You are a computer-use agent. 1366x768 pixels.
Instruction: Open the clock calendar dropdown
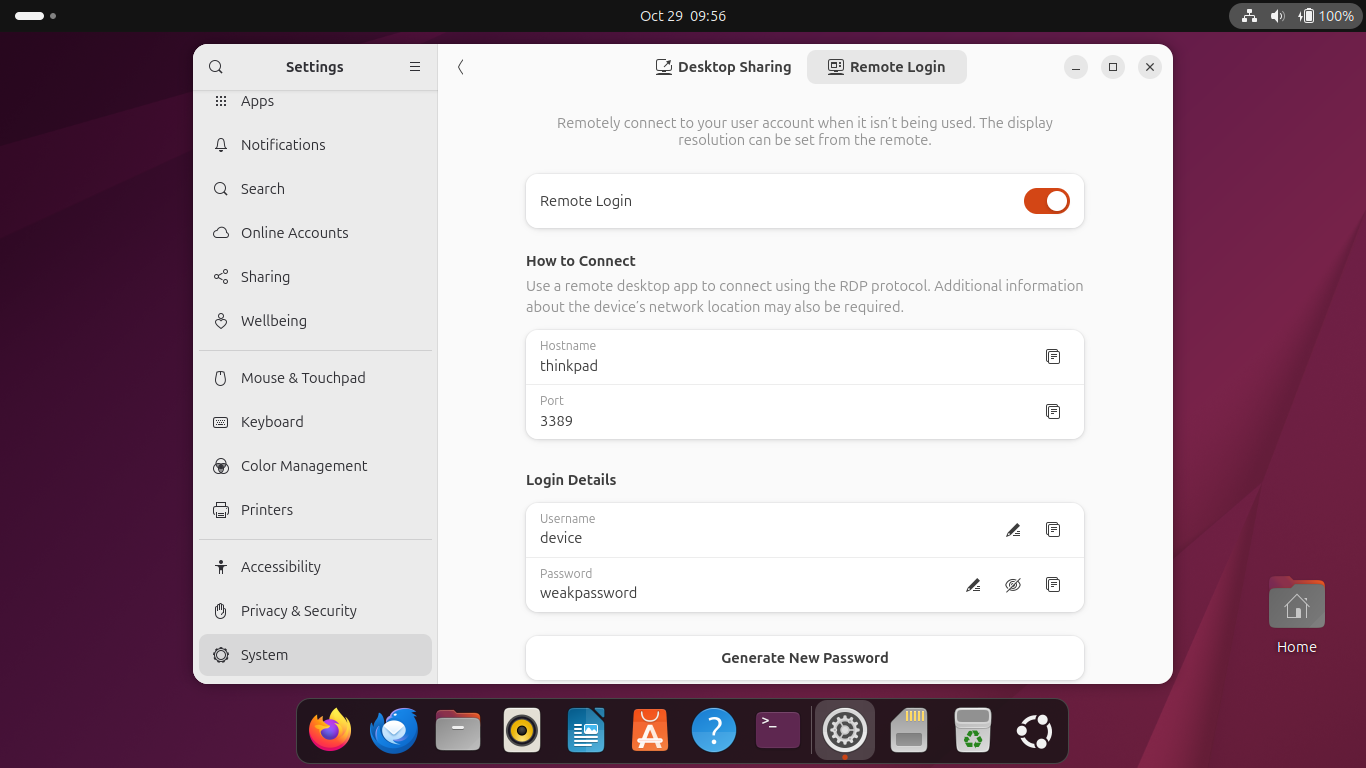[683, 16]
